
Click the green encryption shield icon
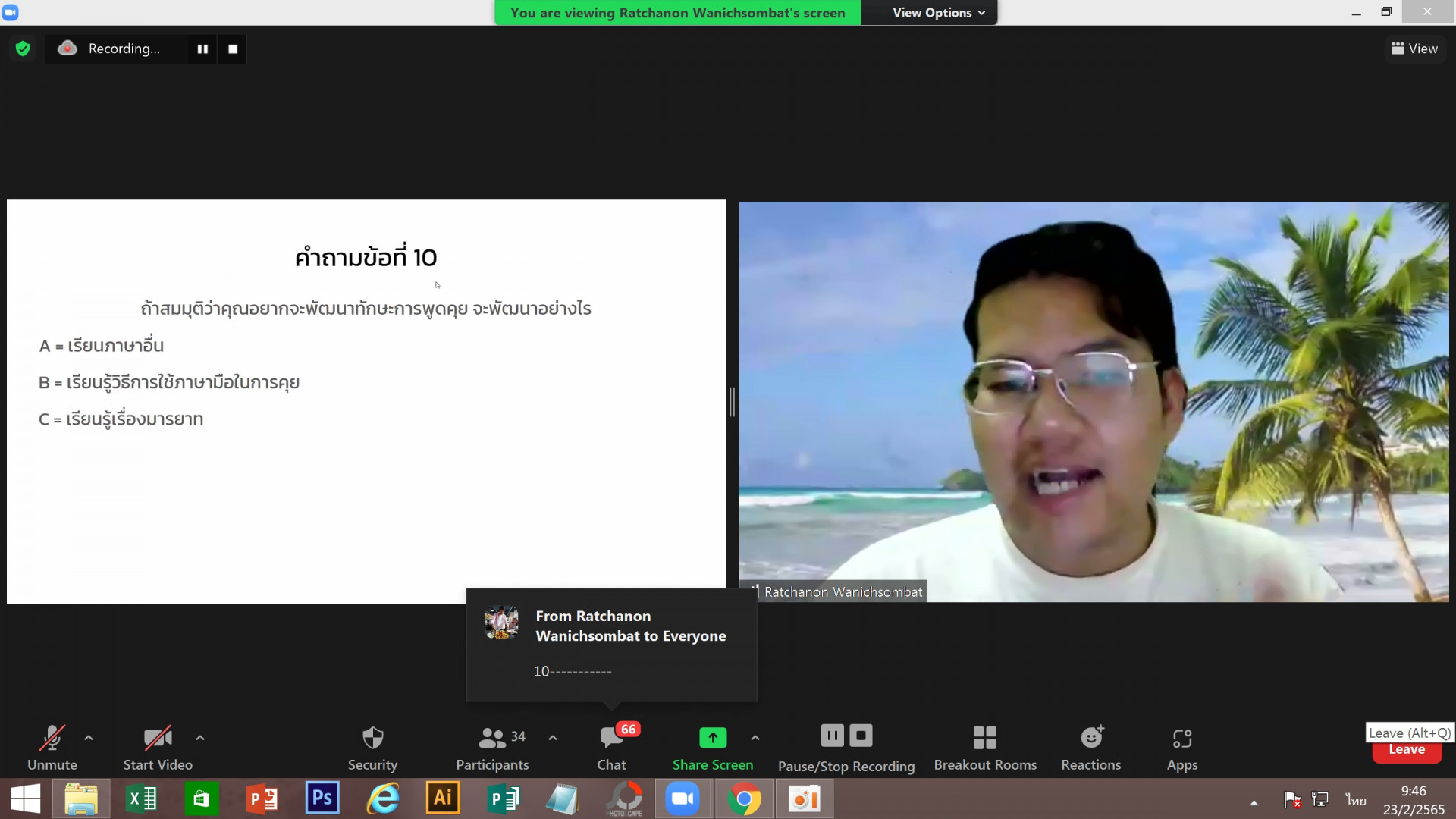[x=23, y=49]
